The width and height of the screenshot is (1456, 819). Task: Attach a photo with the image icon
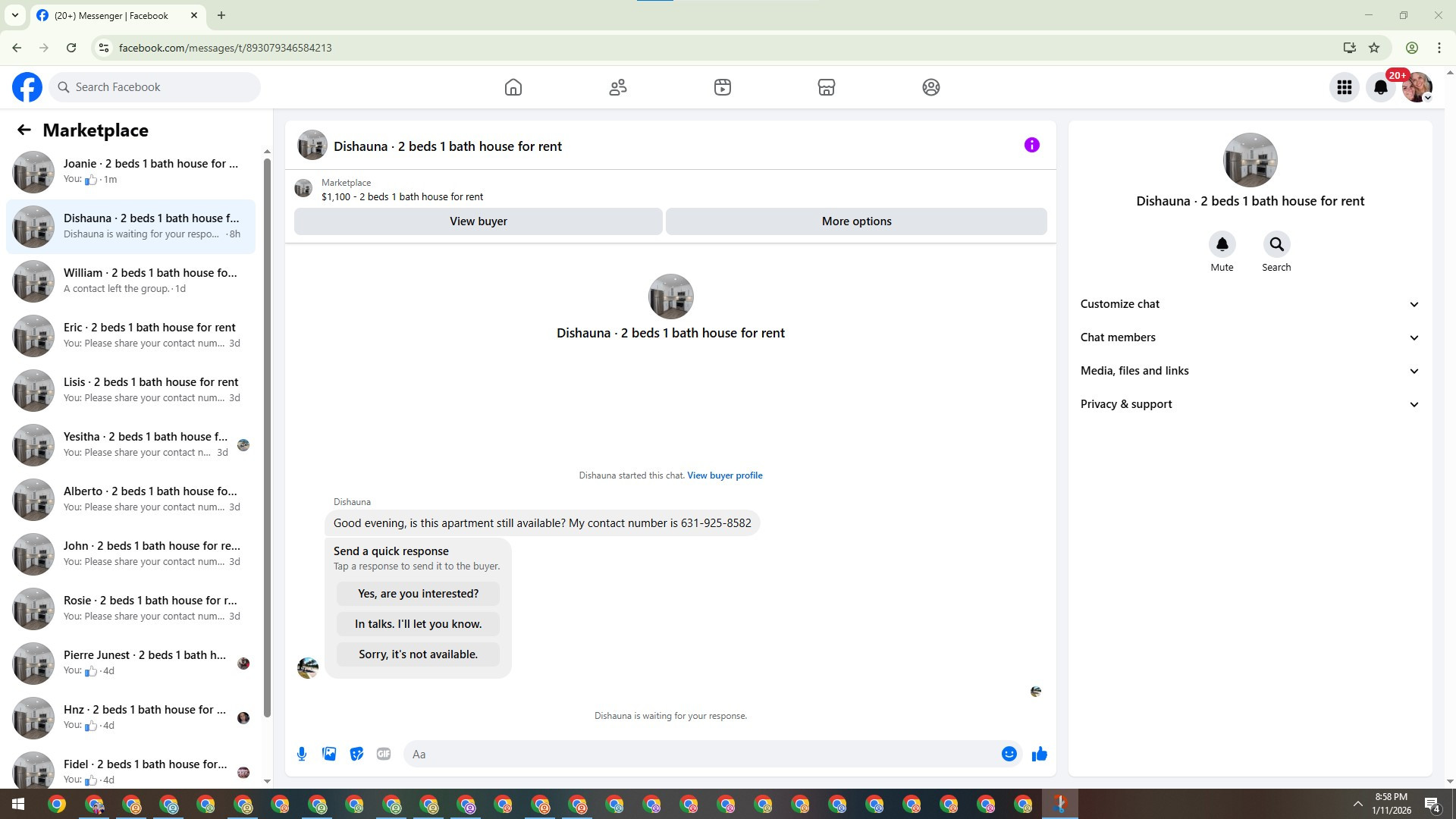point(329,754)
